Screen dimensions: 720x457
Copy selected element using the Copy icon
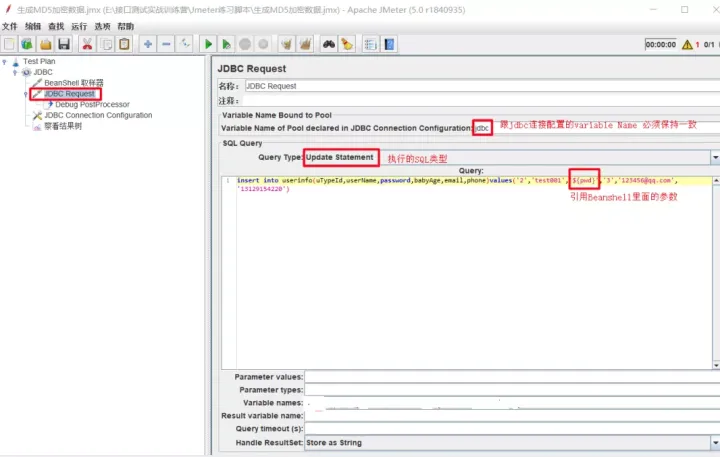106,45
